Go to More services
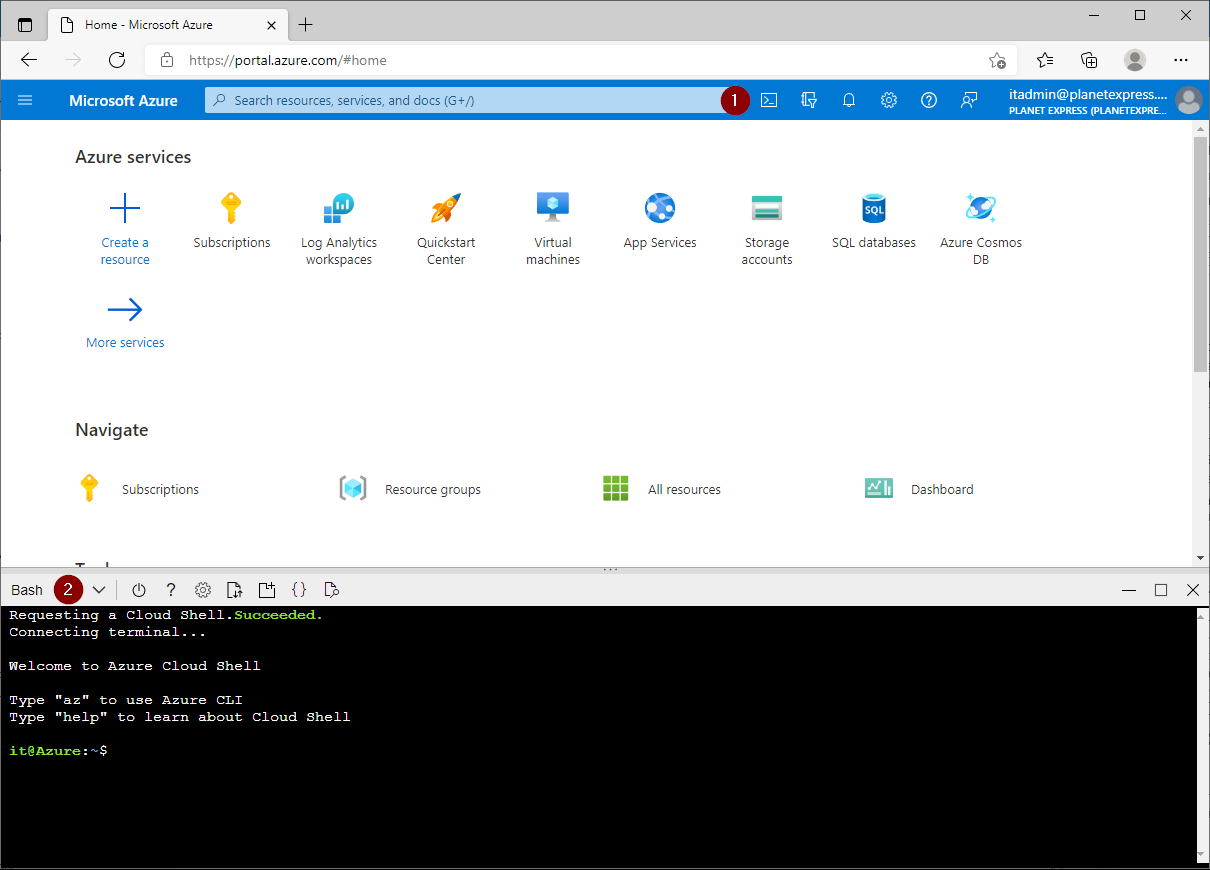1210x870 pixels. pyautogui.click(x=125, y=322)
